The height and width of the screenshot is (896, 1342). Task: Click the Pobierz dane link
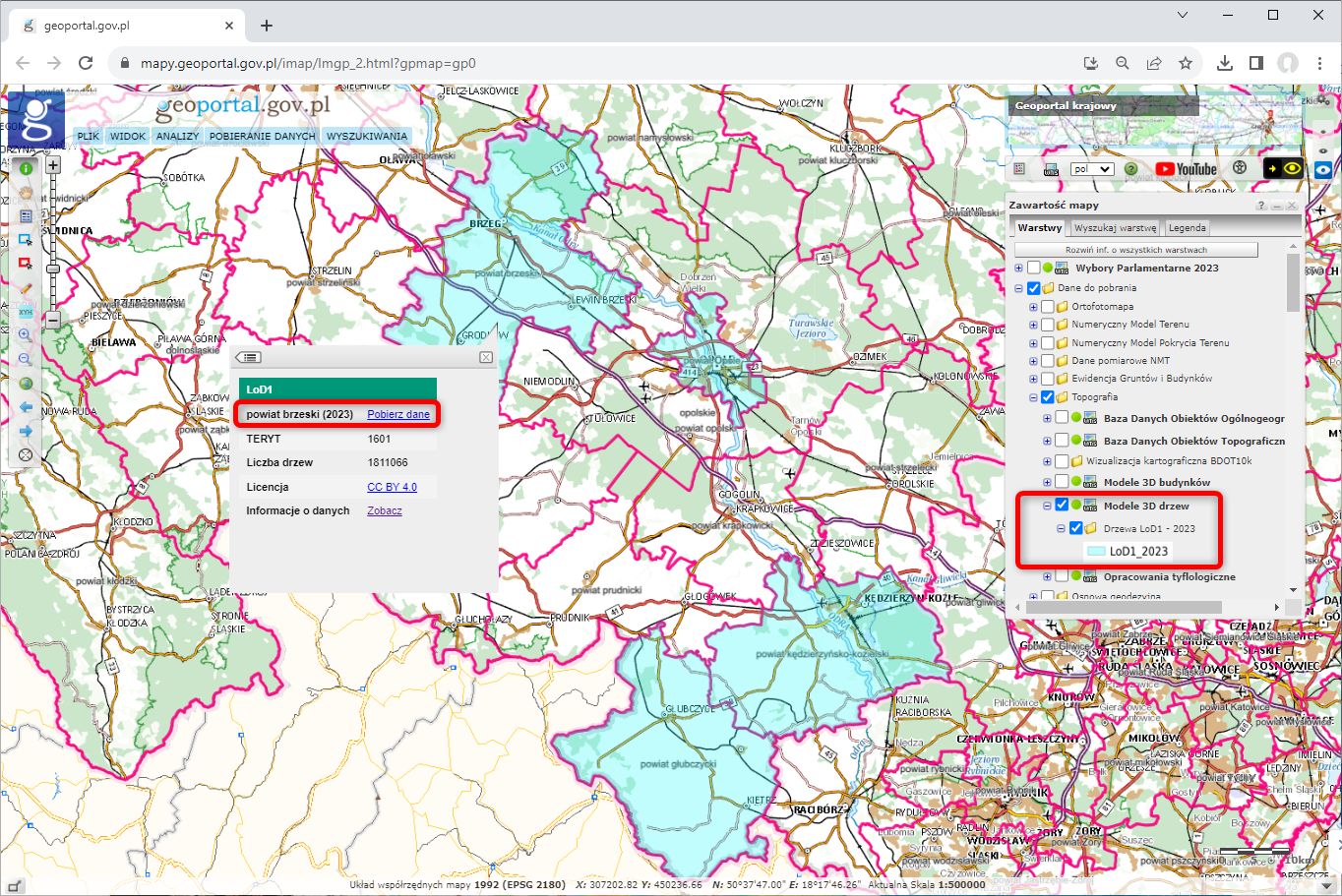tap(399, 414)
